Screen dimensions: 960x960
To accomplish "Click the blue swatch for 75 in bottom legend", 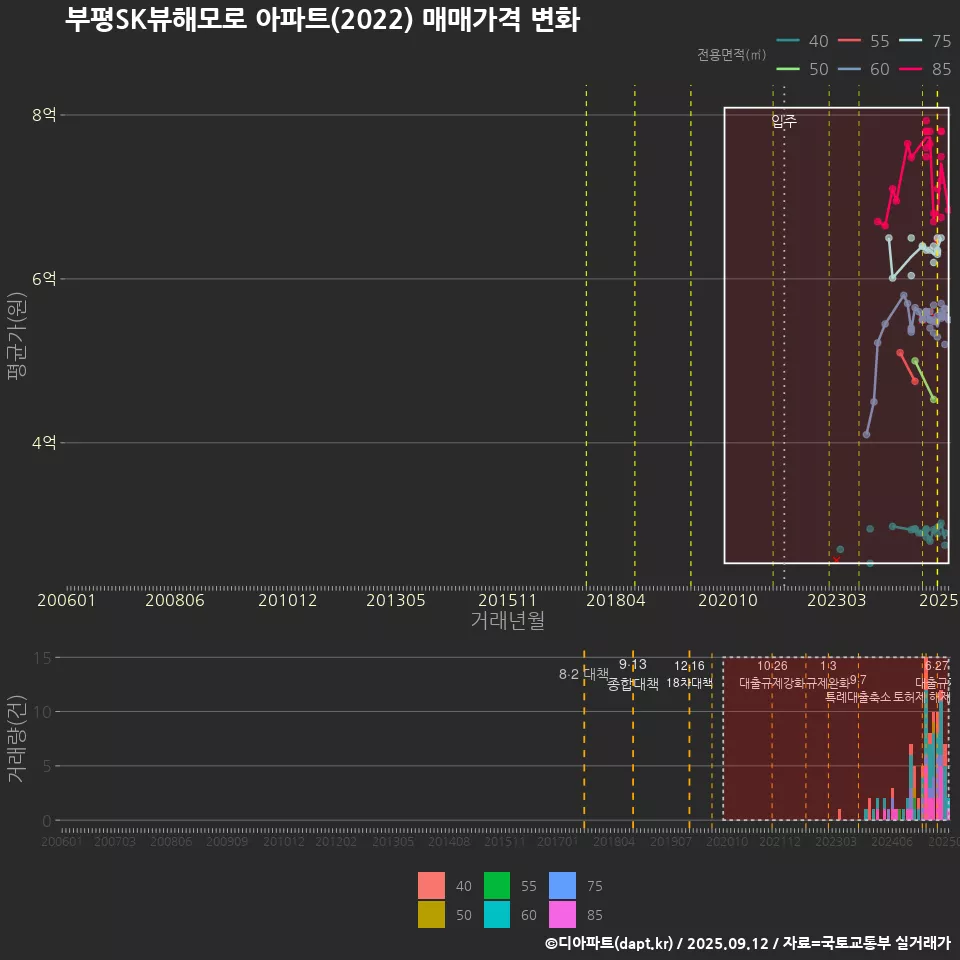I will tap(563, 885).
